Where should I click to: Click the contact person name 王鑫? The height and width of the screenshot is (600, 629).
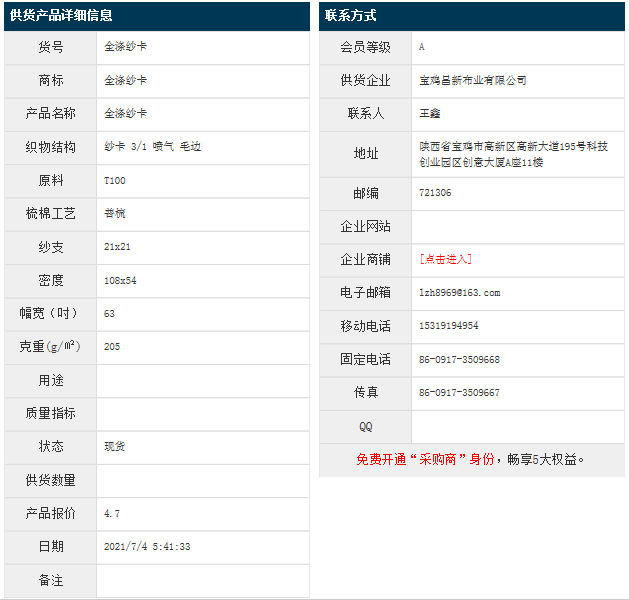[430, 114]
